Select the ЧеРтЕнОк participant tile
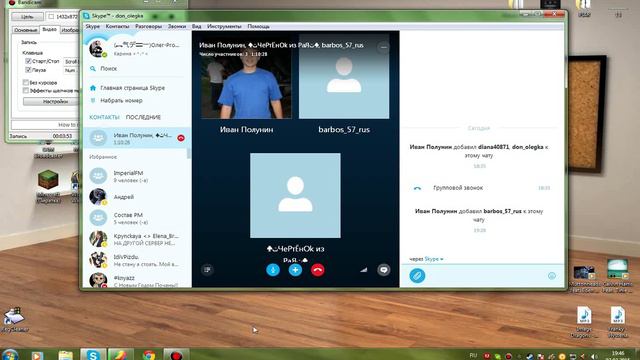The height and width of the screenshot is (360, 640). click(x=295, y=195)
